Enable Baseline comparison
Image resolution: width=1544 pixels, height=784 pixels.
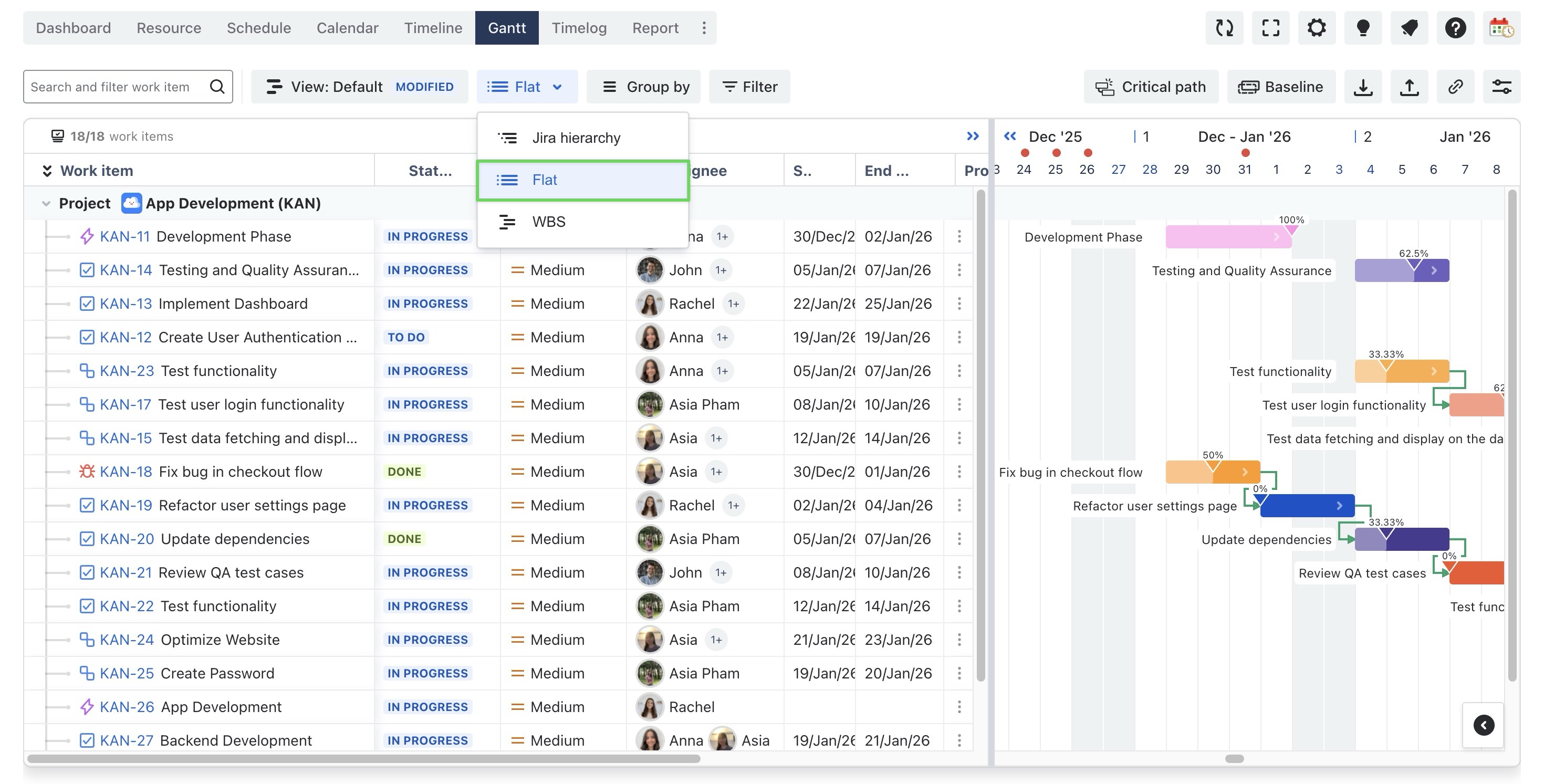(1281, 86)
